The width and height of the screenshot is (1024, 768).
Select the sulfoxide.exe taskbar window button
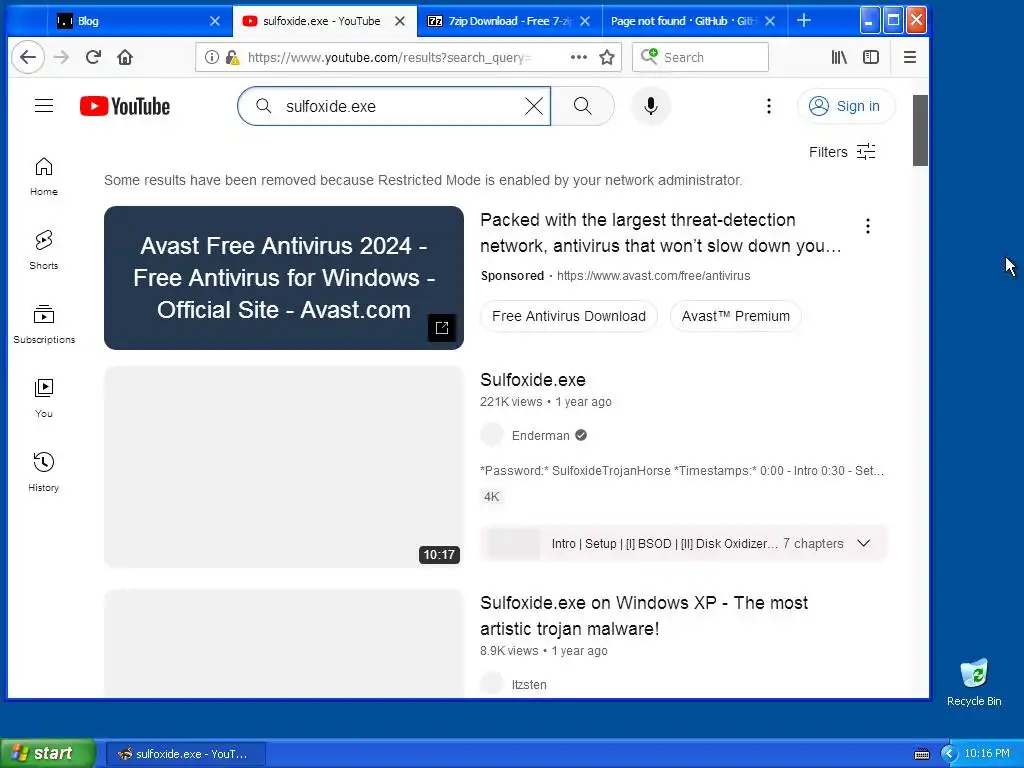point(185,754)
